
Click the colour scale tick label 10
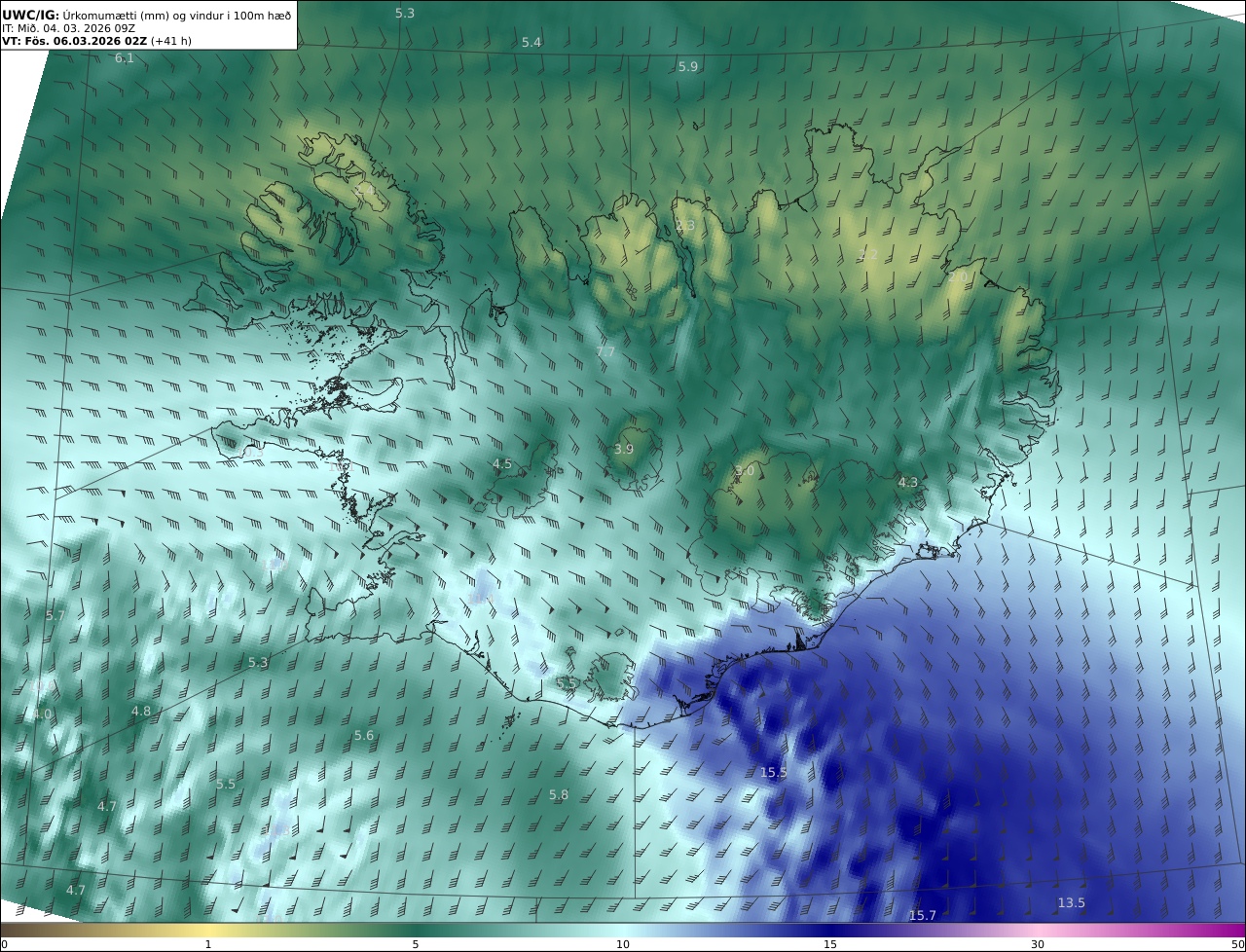[623, 945]
